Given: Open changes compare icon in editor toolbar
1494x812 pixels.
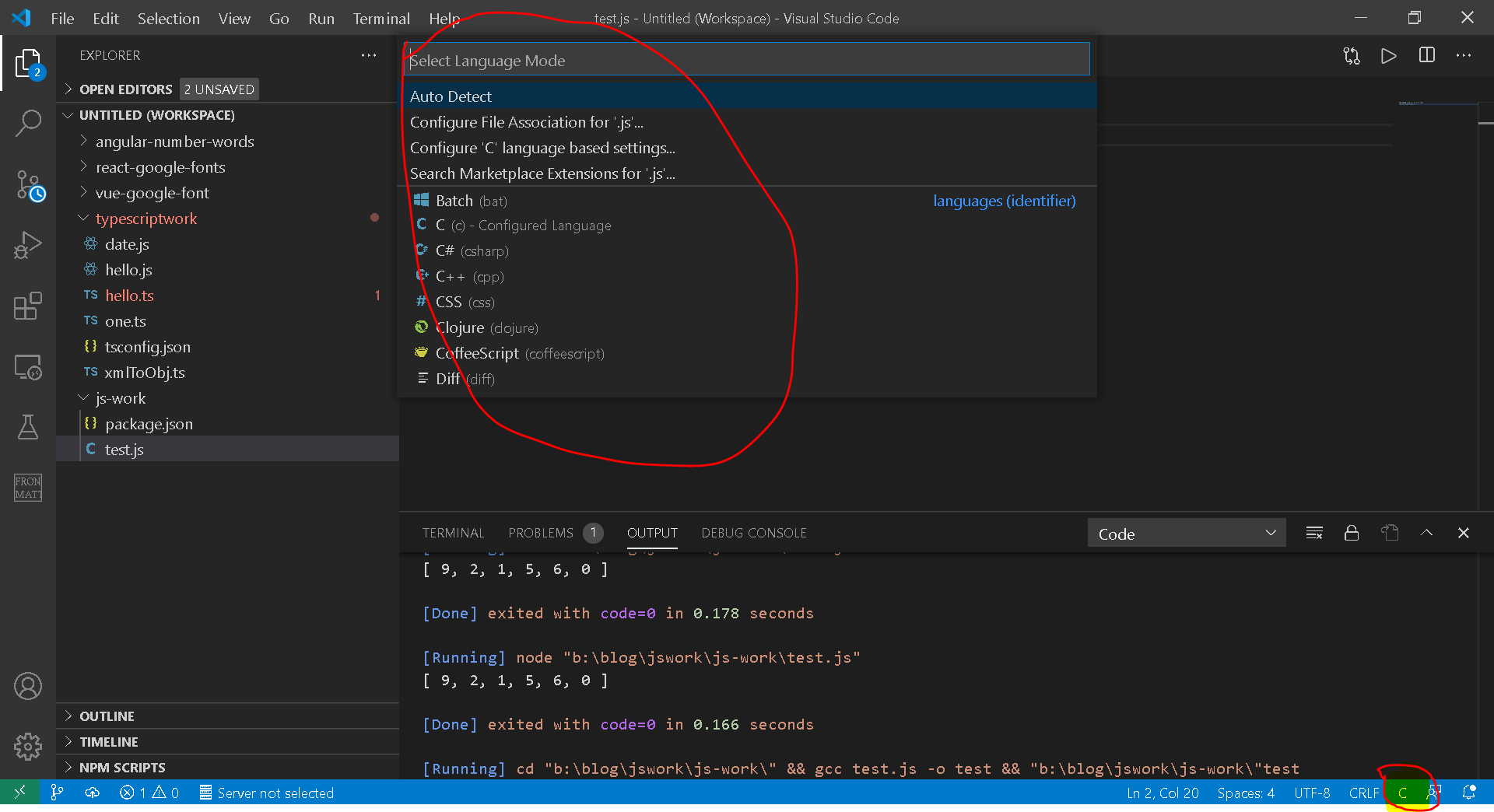Looking at the screenshot, I should point(1352,55).
